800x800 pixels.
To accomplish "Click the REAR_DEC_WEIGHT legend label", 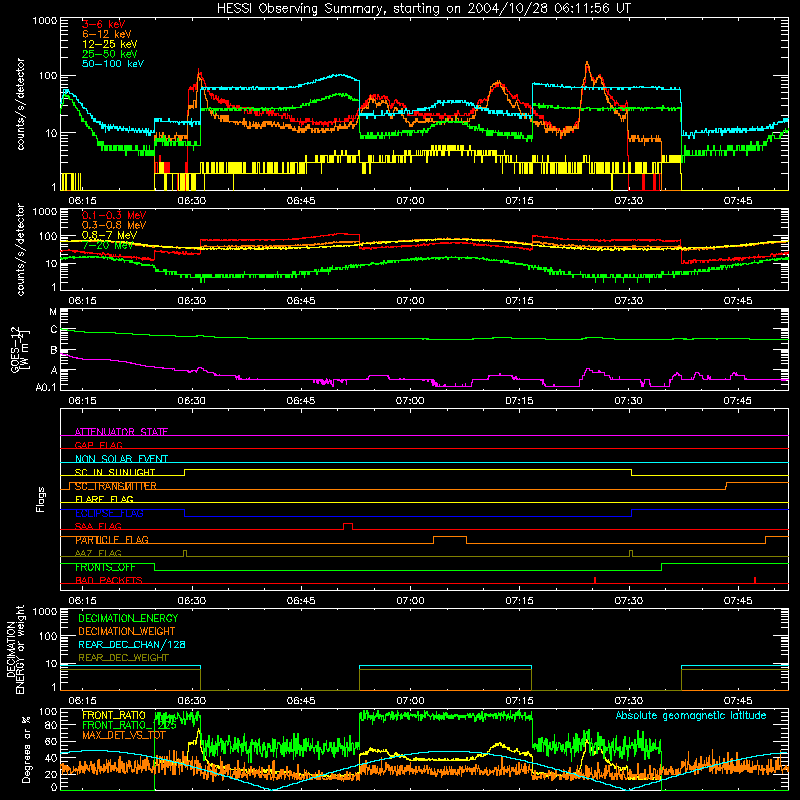I will point(123,658).
